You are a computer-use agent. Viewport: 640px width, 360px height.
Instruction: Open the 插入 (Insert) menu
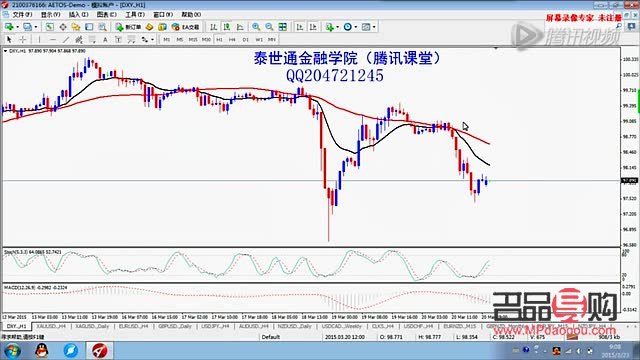[78, 15]
